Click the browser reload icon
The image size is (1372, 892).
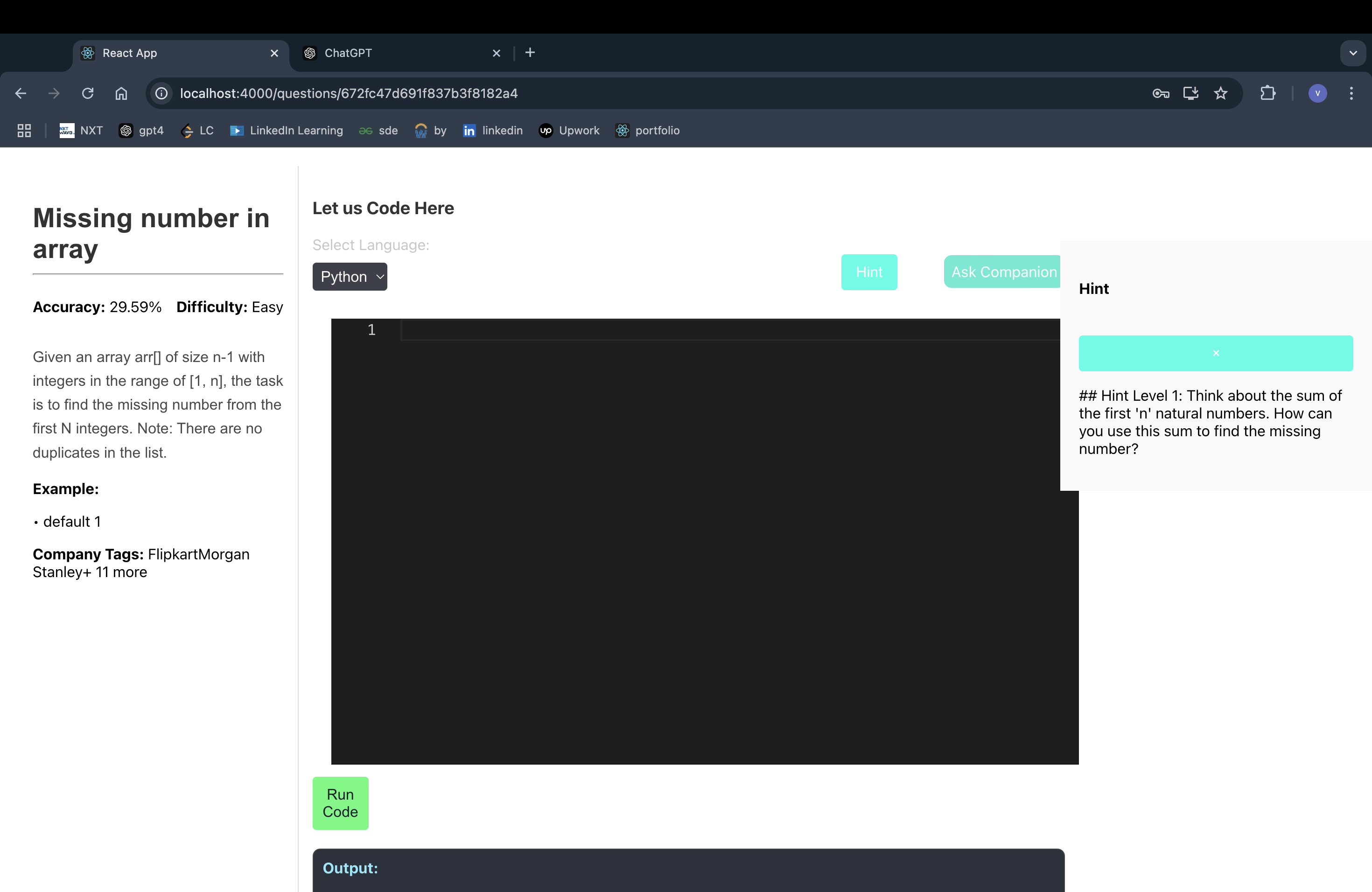pyautogui.click(x=88, y=93)
